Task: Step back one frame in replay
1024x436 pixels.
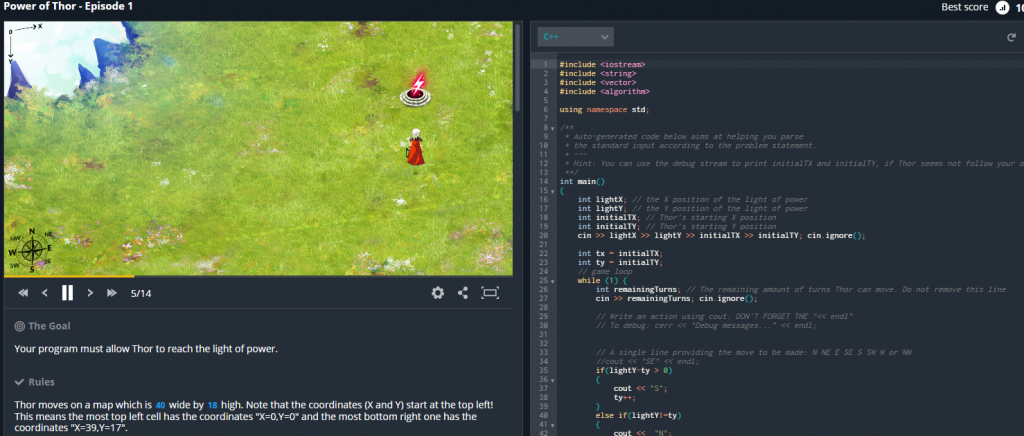Action: click(44, 293)
